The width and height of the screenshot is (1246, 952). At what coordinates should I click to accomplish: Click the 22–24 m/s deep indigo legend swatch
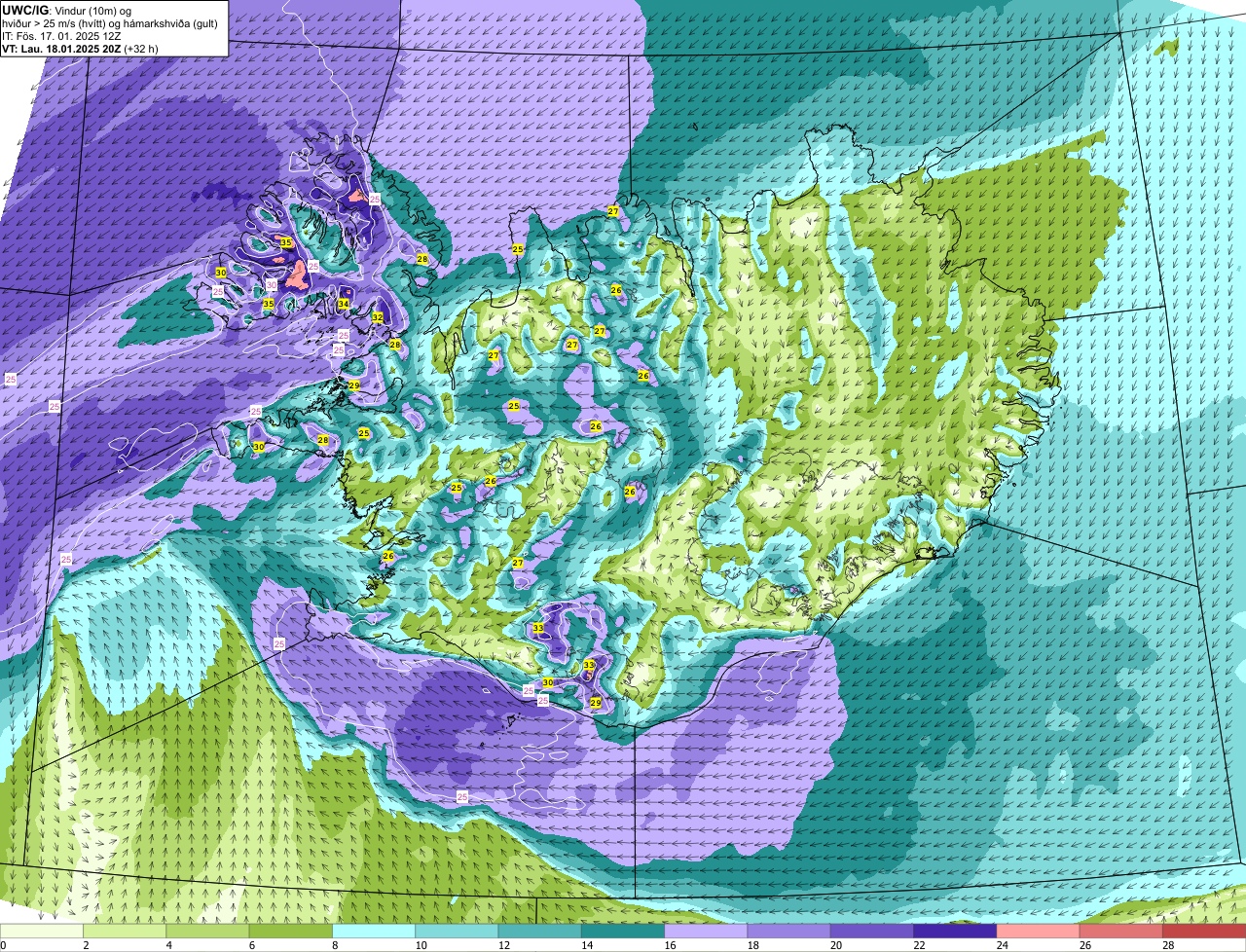[x=954, y=932]
